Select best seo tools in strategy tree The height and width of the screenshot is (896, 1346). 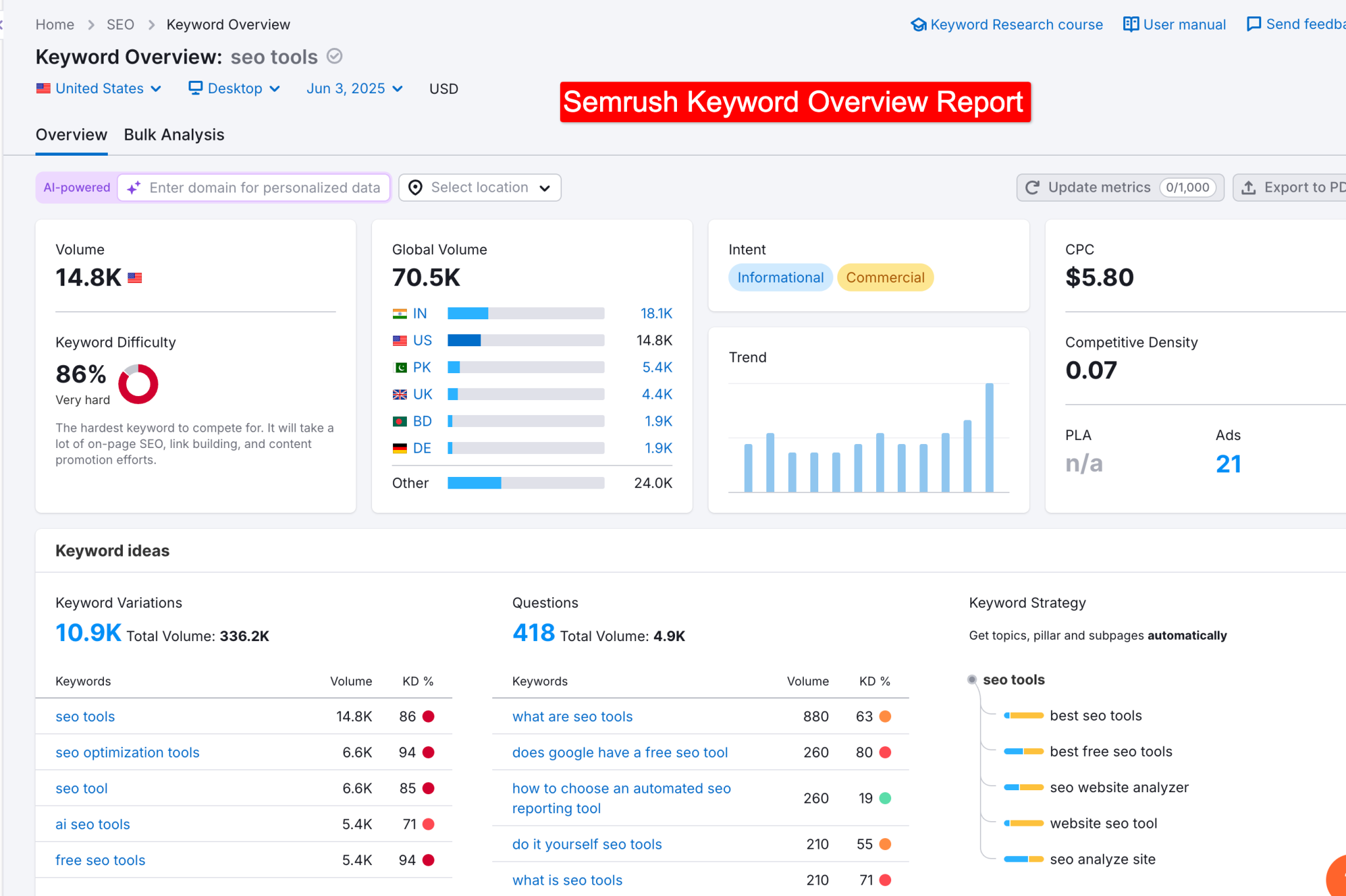coord(1096,716)
